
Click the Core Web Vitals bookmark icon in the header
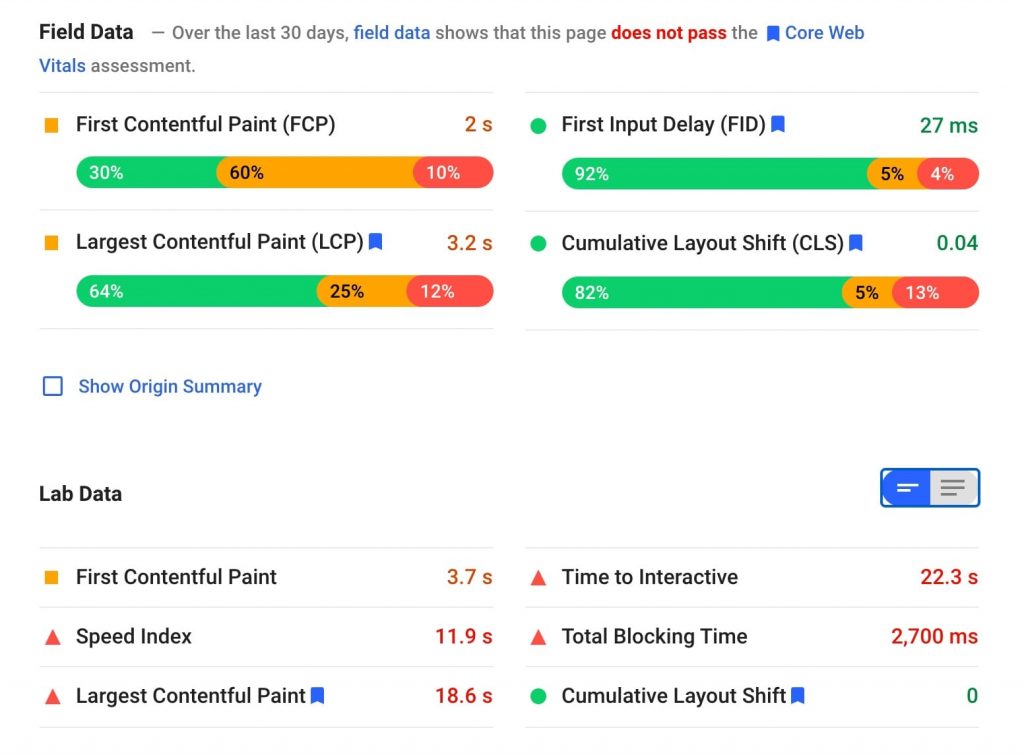click(772, 32)
